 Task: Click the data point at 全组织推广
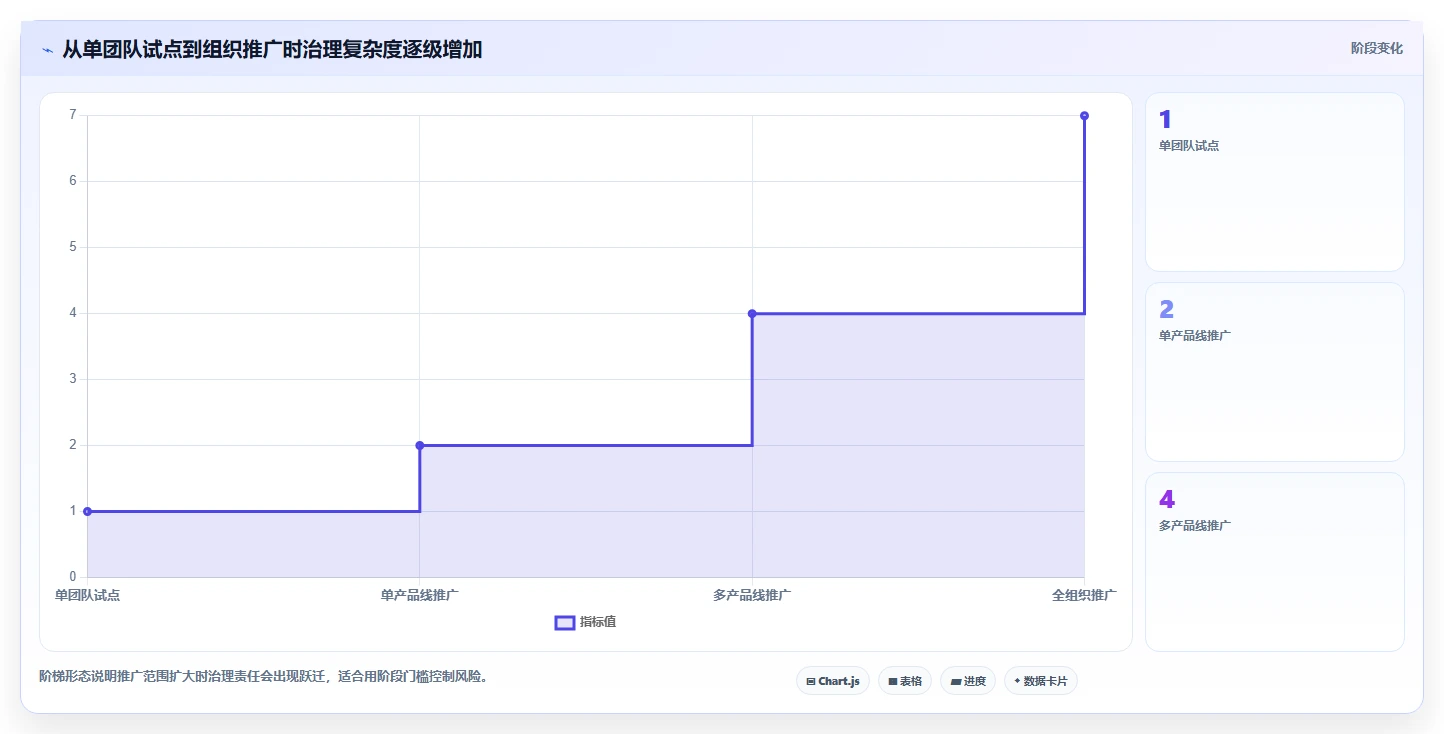click(1085, 115)
